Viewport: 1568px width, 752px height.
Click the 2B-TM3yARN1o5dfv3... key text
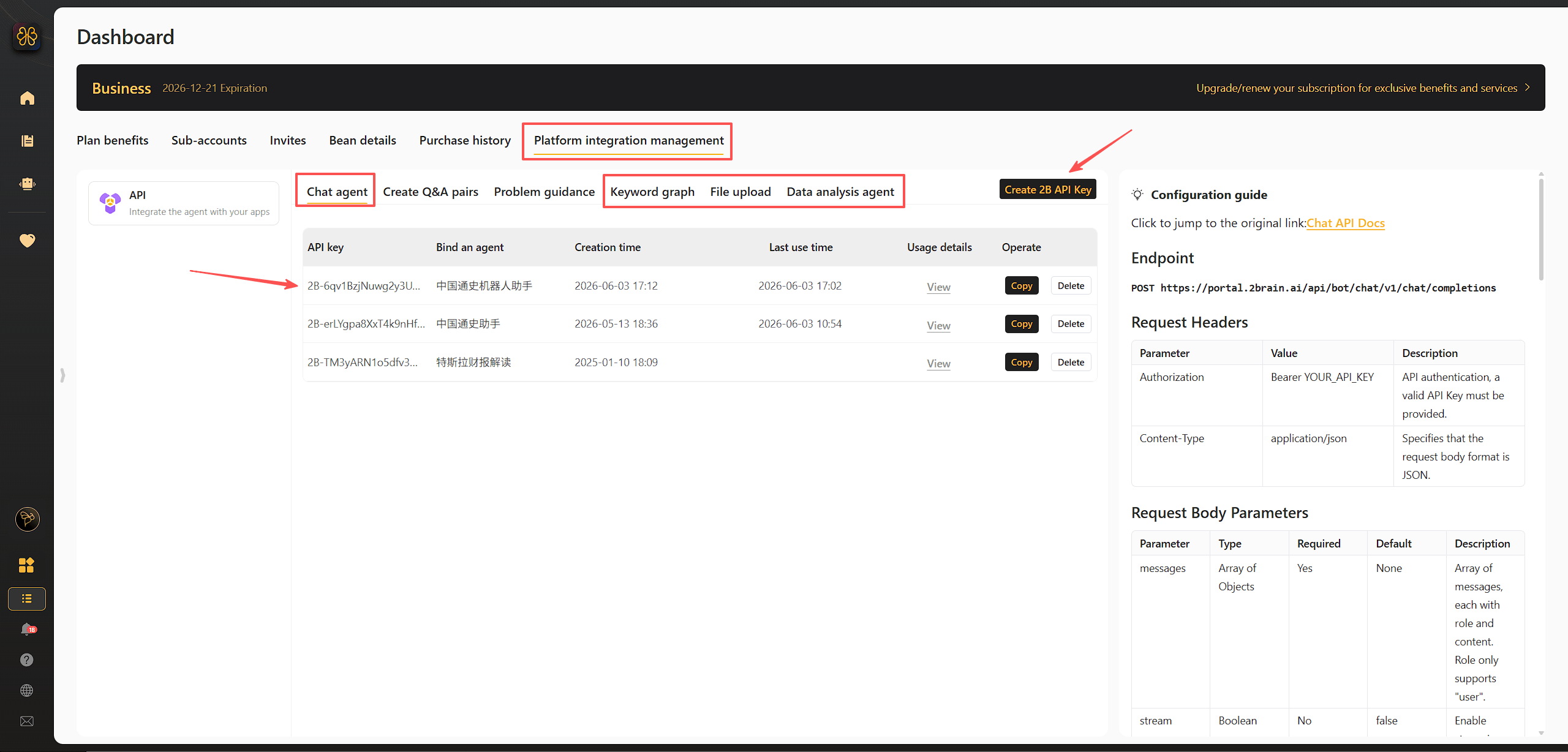pyautogui.click(x=363, y=362)
